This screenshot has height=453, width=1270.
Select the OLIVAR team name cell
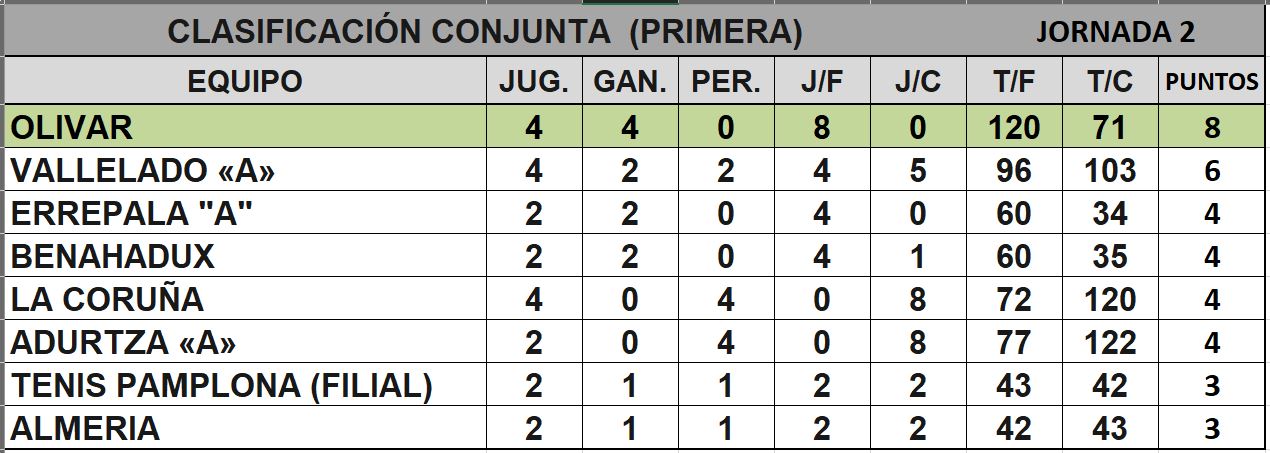tap(244, 127)
